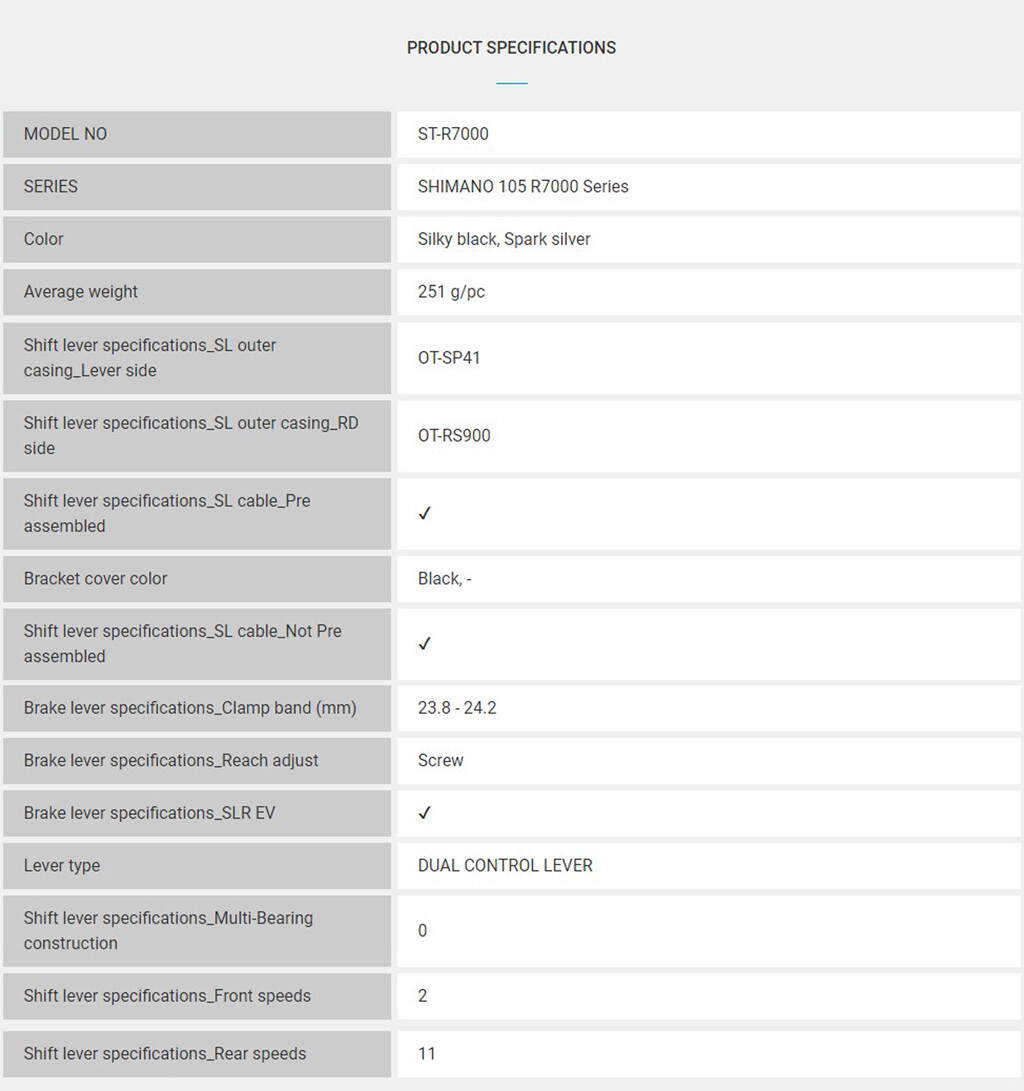Click the SL cable Pre assembled checkmark
This screenshot has height=1091, width=1024.
[x=424, y=513]
